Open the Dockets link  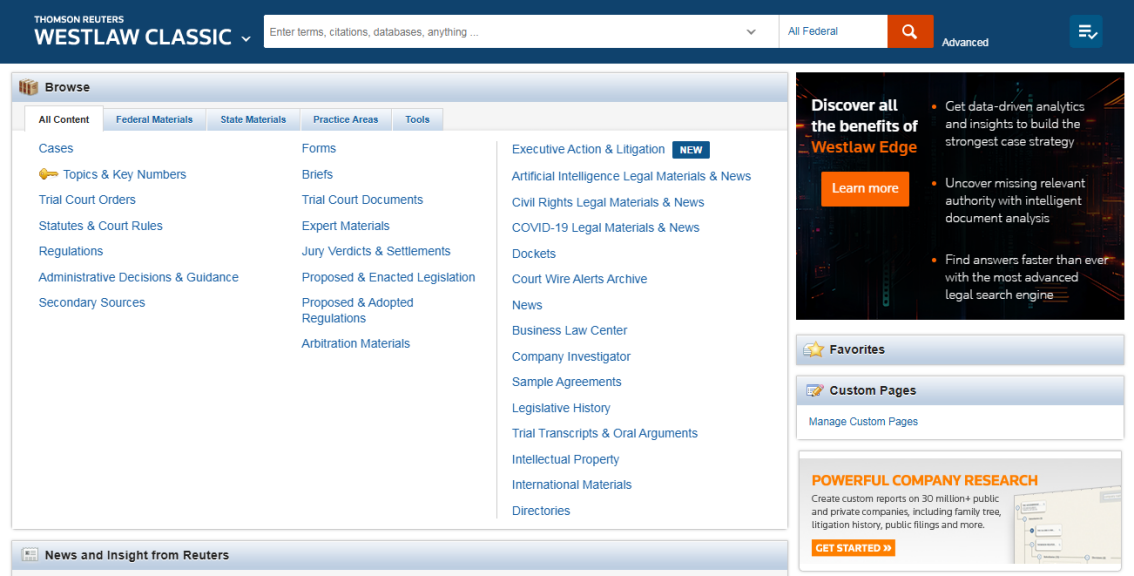[x=534, y=254]
